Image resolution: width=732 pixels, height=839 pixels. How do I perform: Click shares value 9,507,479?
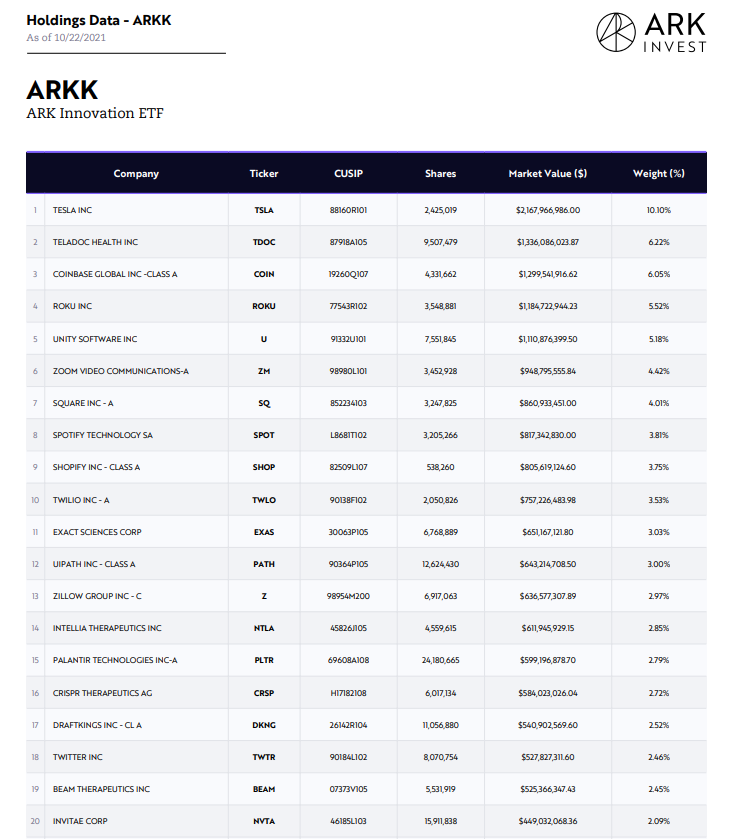click(440, 242)
